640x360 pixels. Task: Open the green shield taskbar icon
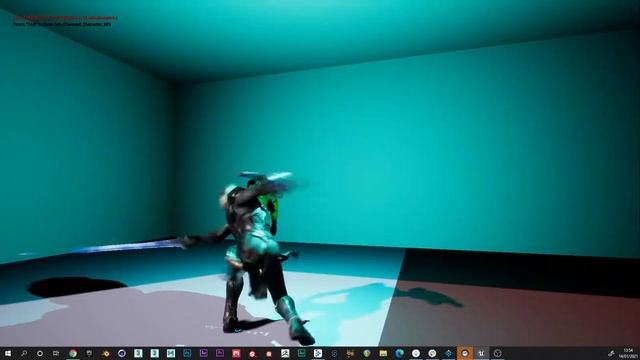click(x=367, y=353)
